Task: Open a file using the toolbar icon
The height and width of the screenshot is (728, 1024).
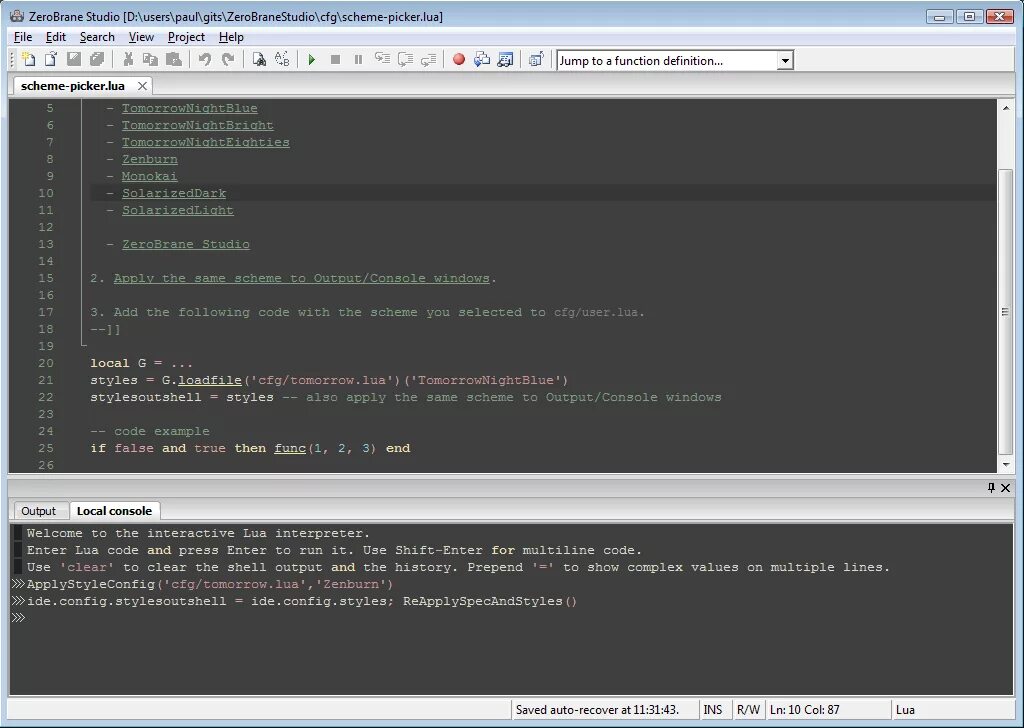Action: click(x=51, y=59)
